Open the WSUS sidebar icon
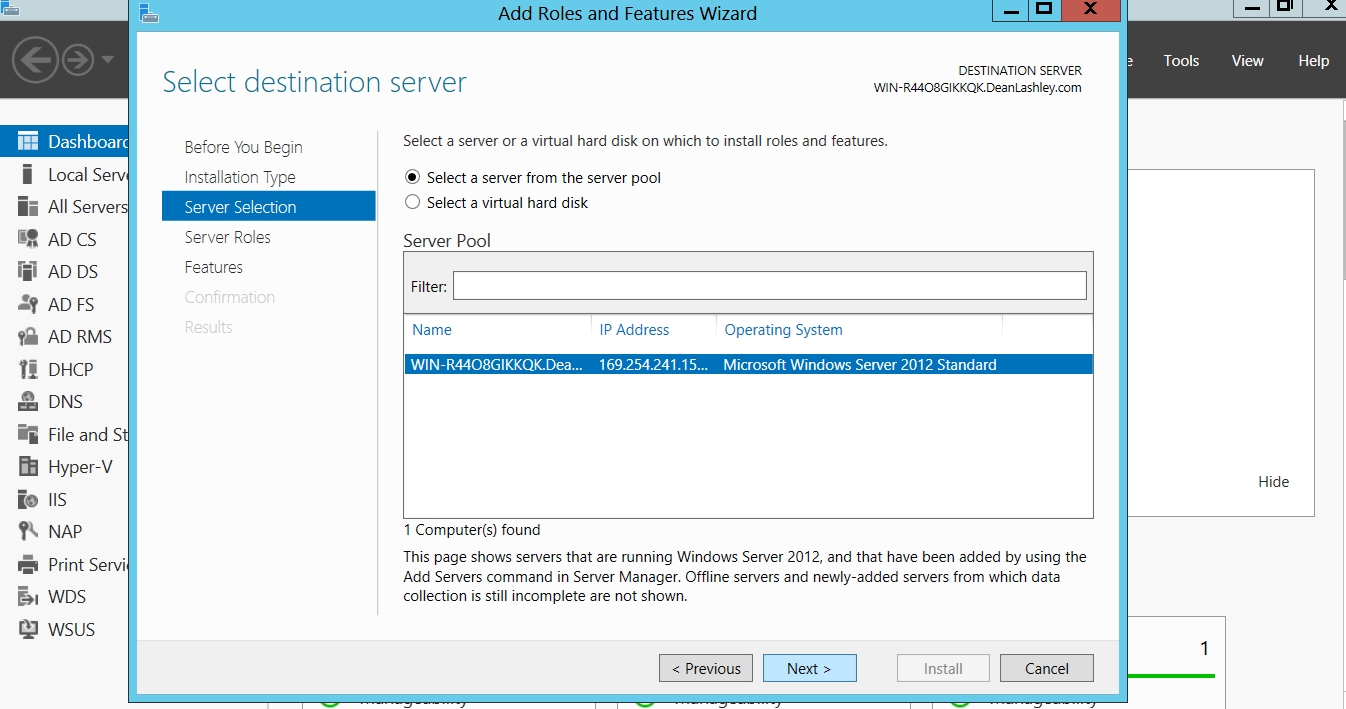The image size is (1346, 709). (x=28, y=629)
